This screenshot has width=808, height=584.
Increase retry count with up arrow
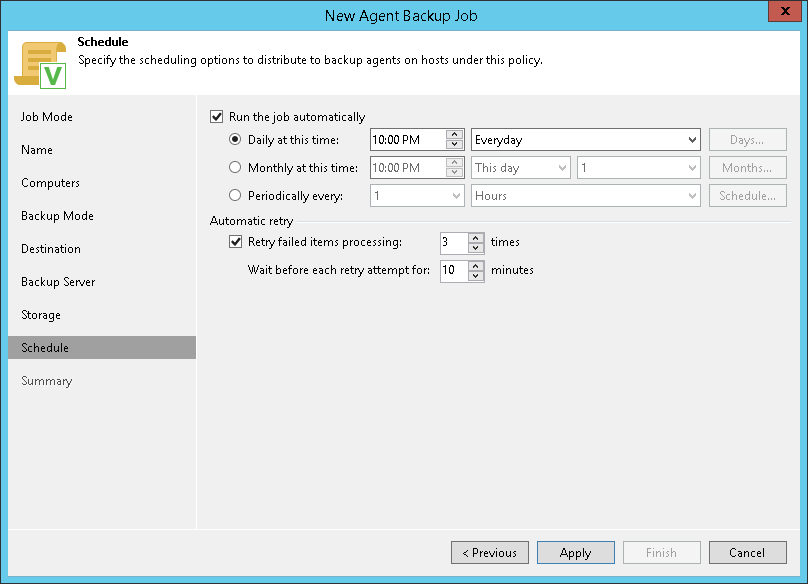[476, 237]
